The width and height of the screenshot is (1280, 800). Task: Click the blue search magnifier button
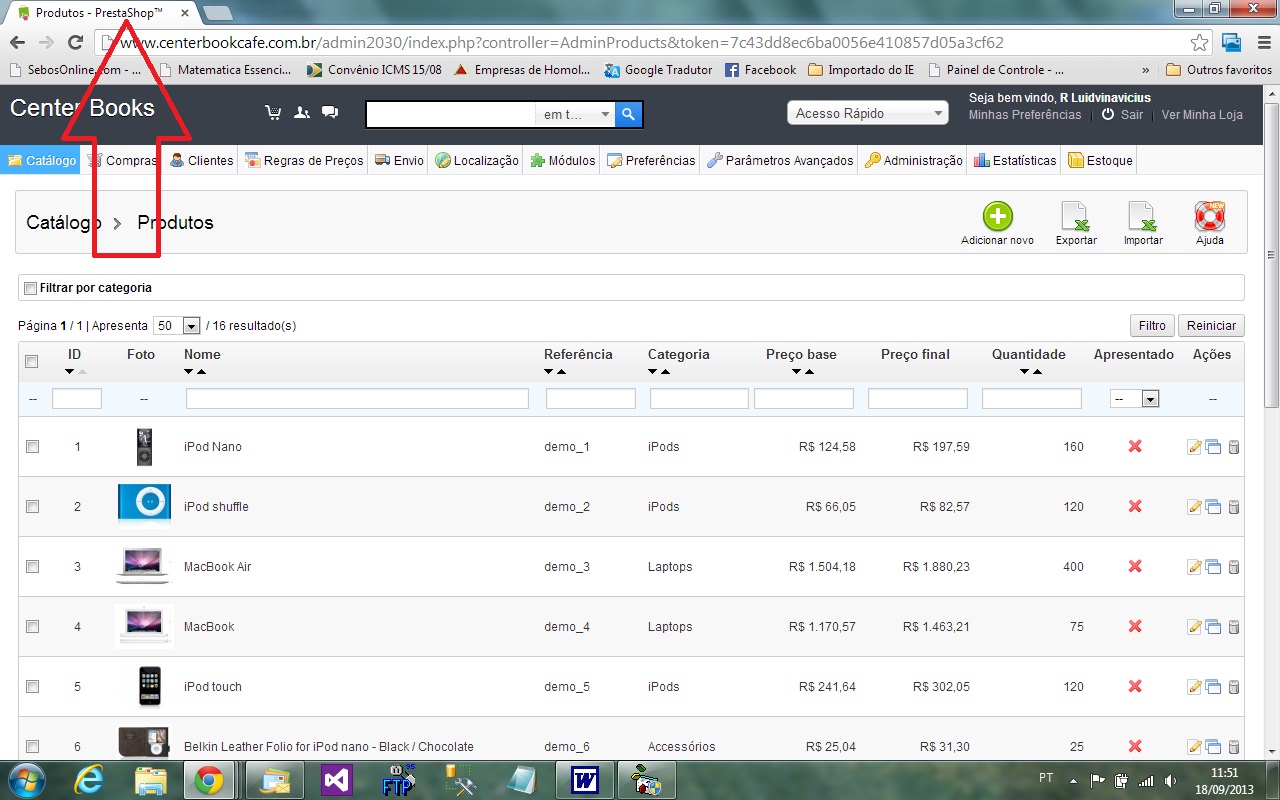click(628, 114)
